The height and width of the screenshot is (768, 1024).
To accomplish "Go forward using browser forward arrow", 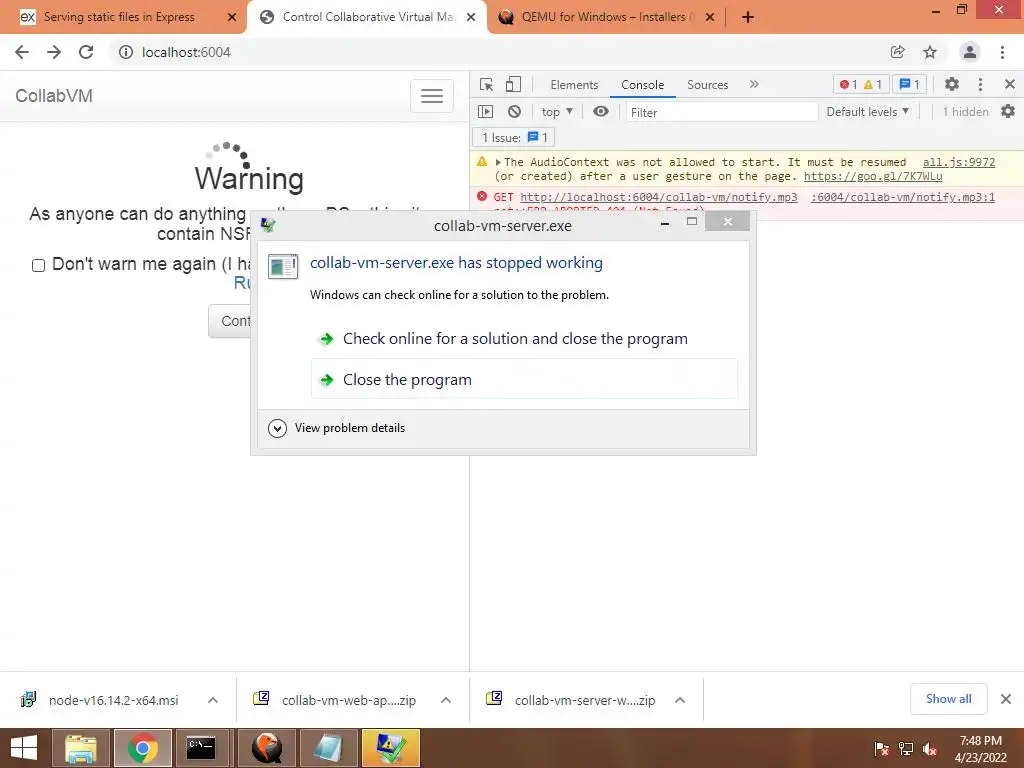I will tap(54, 52).
